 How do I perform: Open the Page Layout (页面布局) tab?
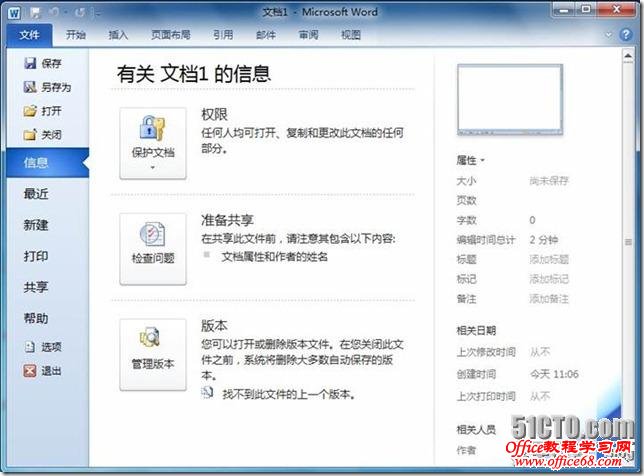click(x=171, y=35)
